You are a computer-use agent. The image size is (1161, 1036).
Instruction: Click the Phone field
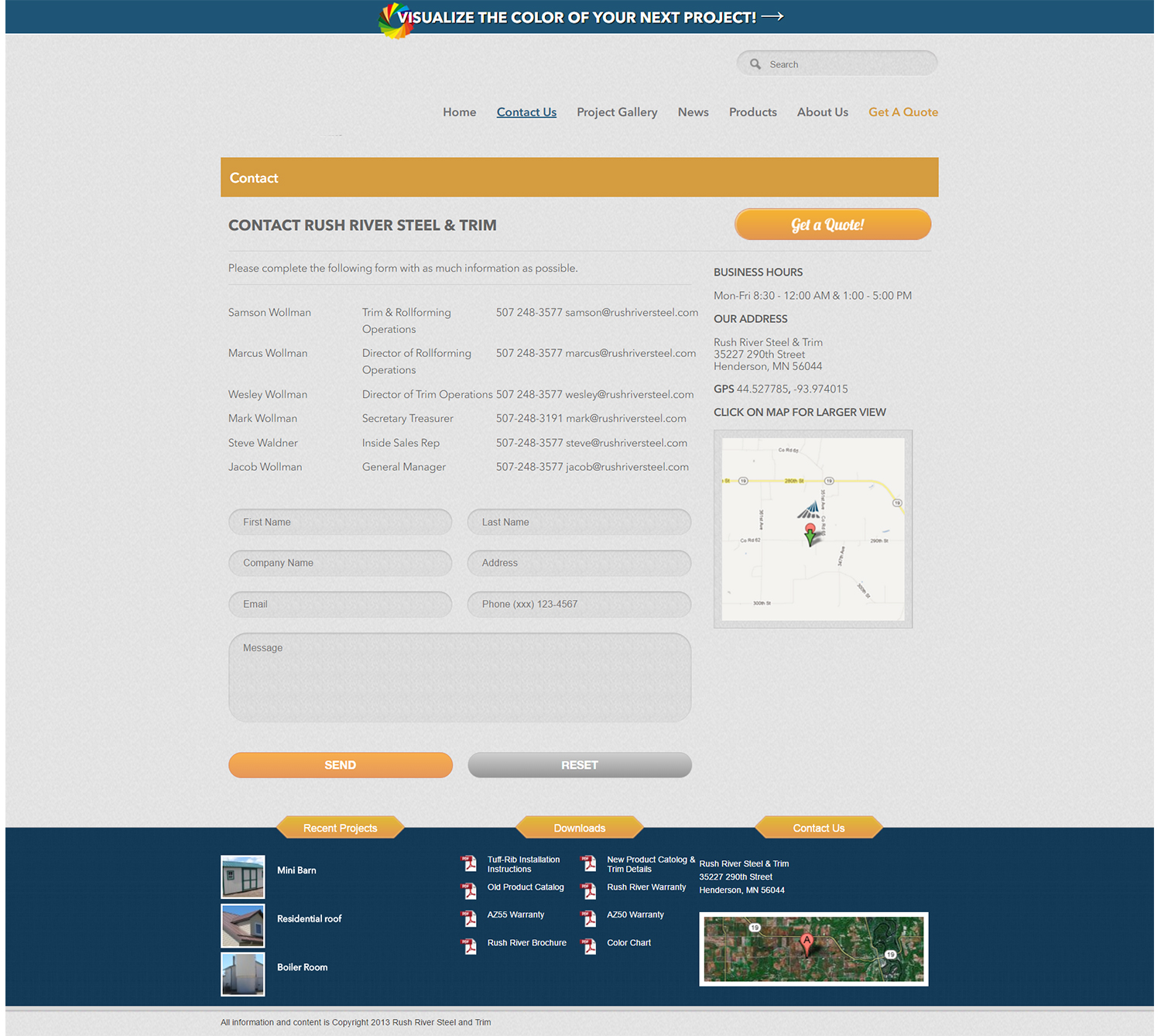[580, 604]
